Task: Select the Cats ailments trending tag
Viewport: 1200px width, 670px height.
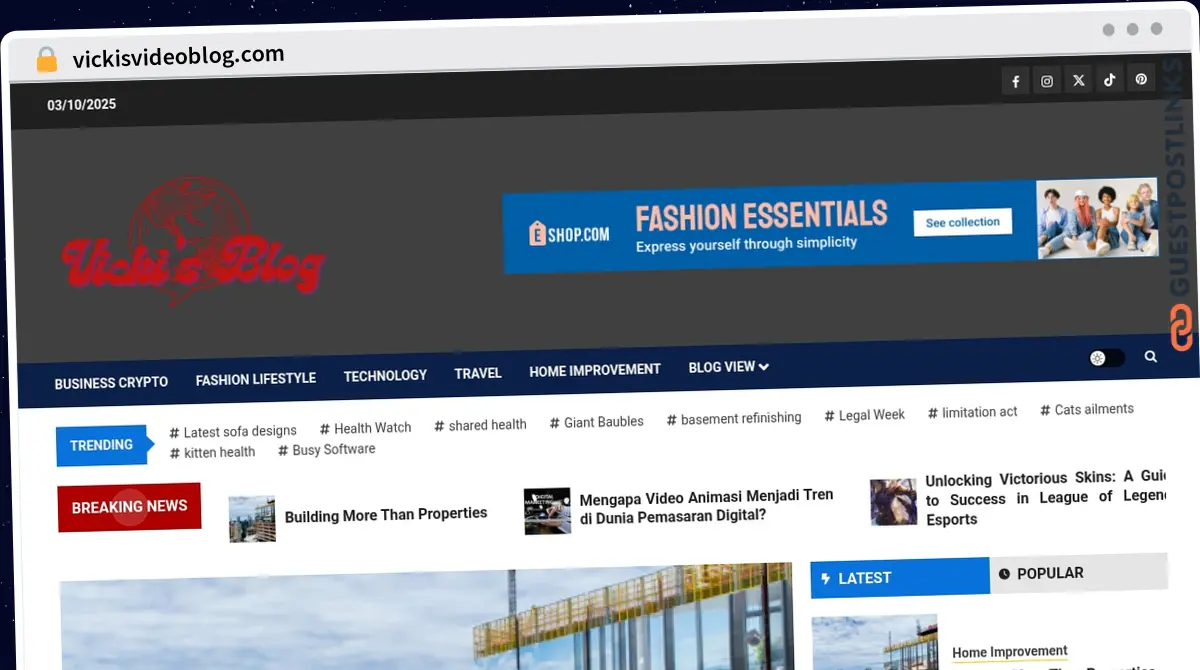Action: (1087, 409)
